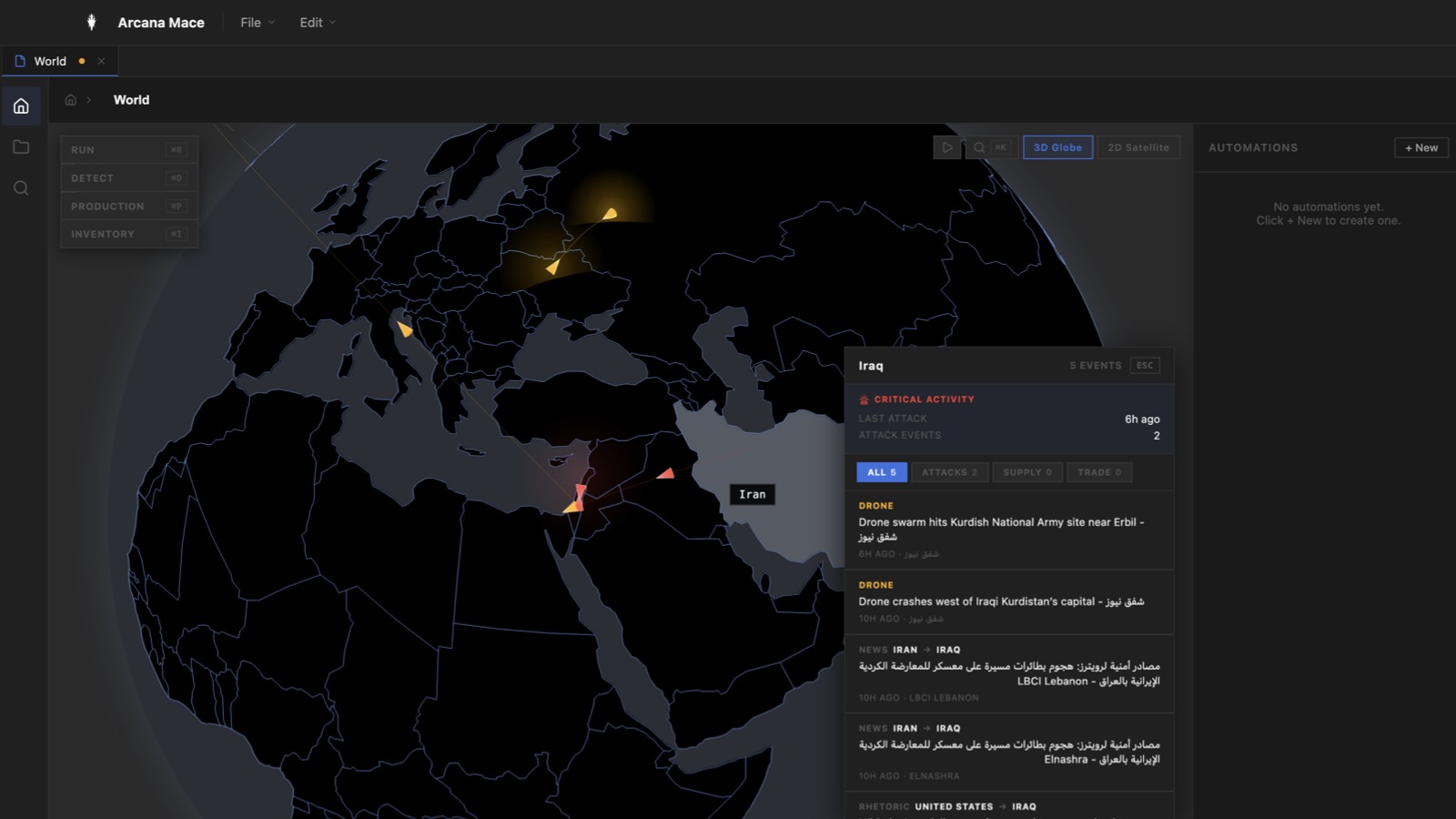Open the LBCI Lebanon news item
1456x819 pixels.
[1009, 673]
